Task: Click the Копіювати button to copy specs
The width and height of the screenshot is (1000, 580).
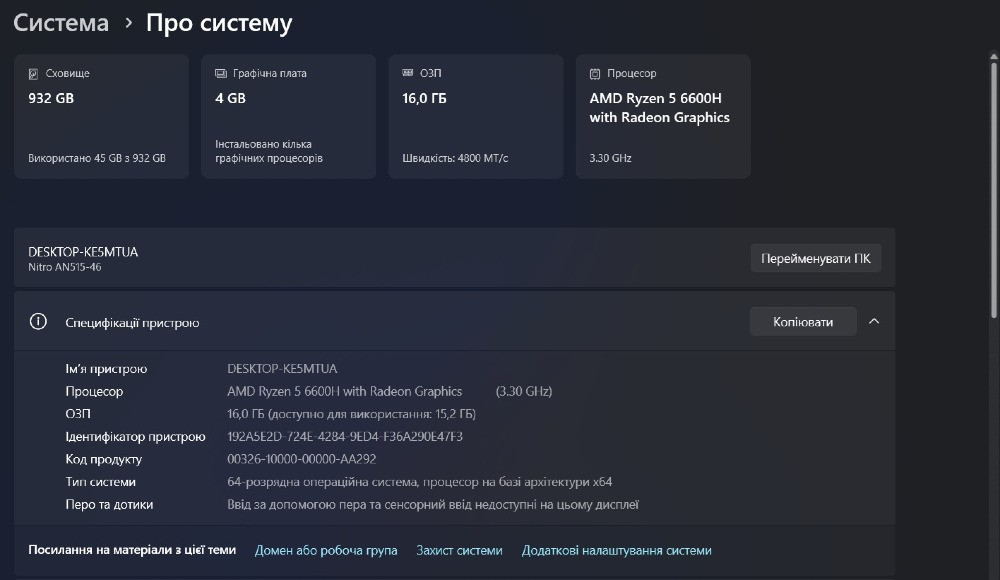Action: click(x=802, y=321)
